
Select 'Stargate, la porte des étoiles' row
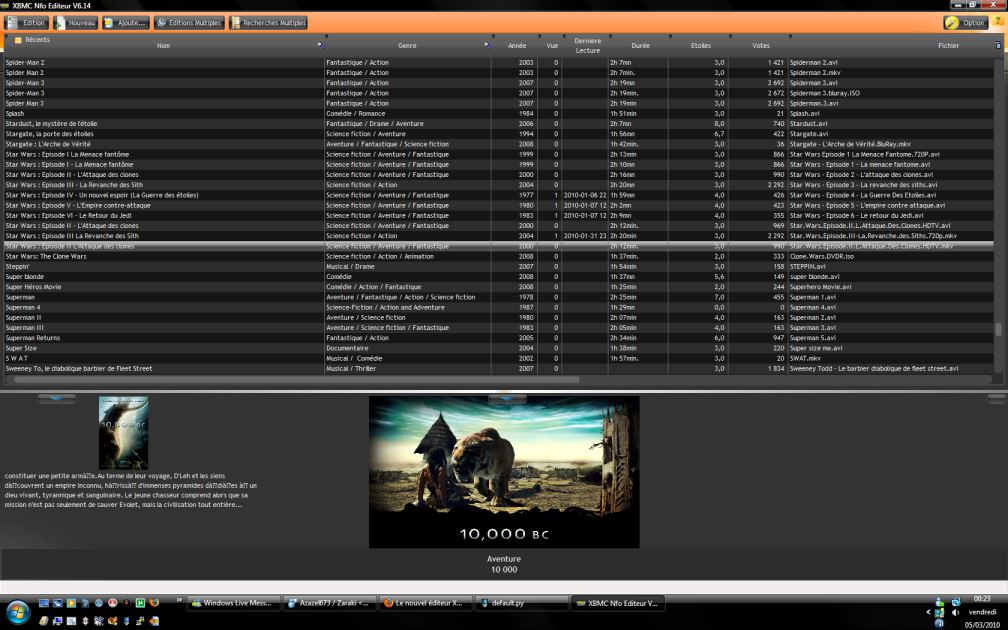pyautogui.click(x=498, y=134)
